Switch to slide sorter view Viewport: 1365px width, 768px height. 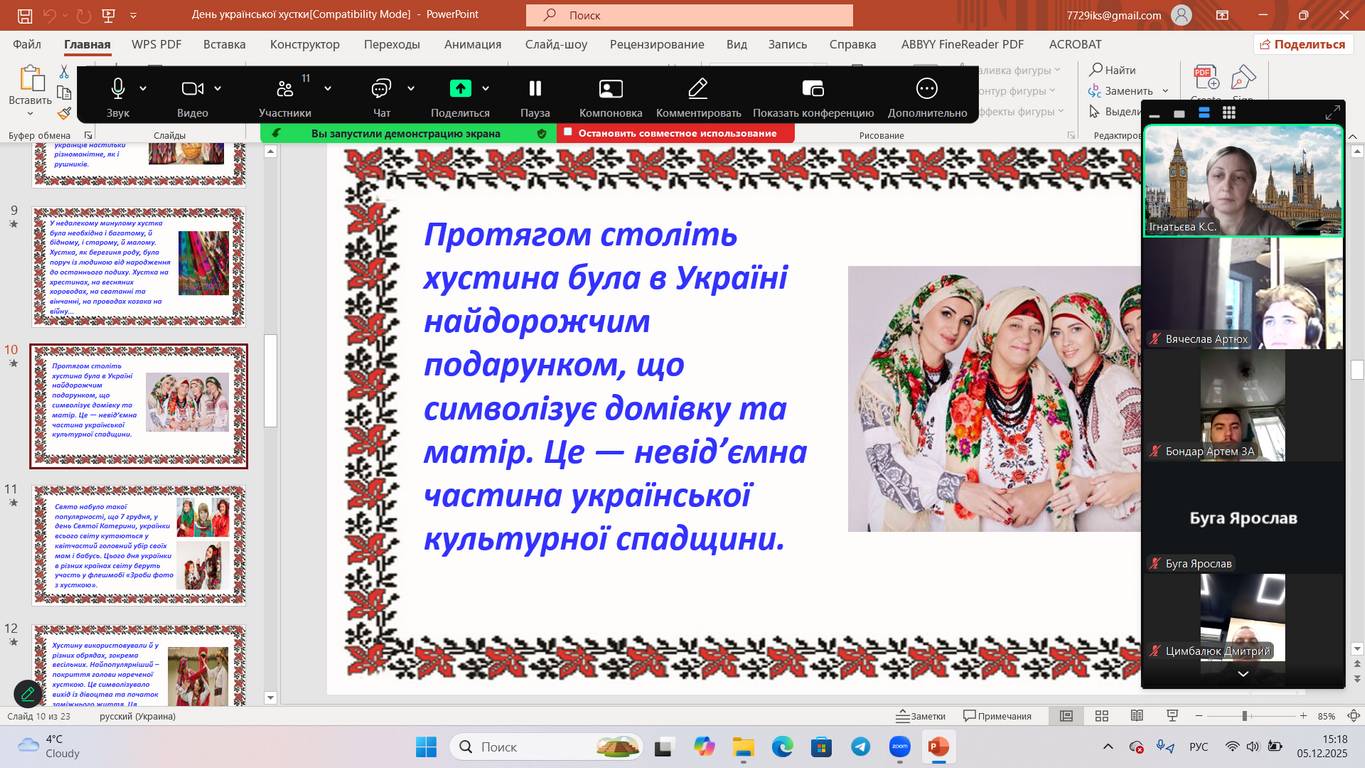1102,716
